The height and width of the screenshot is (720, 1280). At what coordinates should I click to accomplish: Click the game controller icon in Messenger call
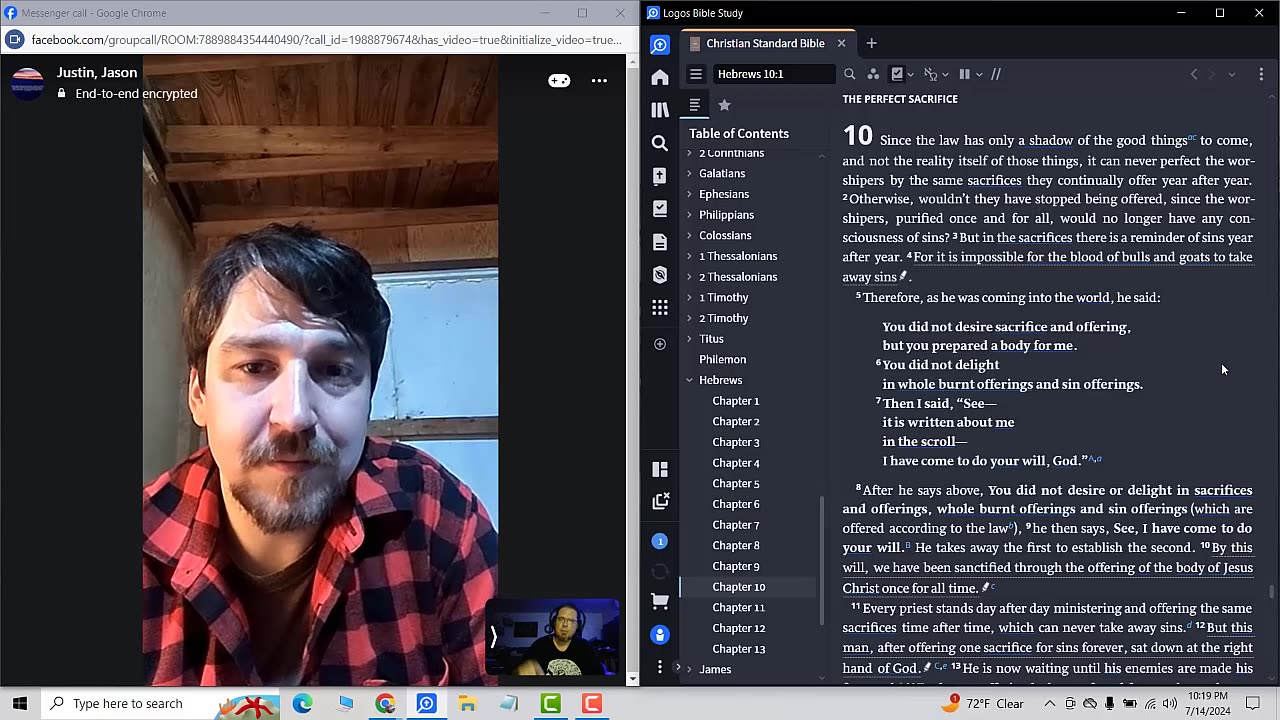click(559, 81)
